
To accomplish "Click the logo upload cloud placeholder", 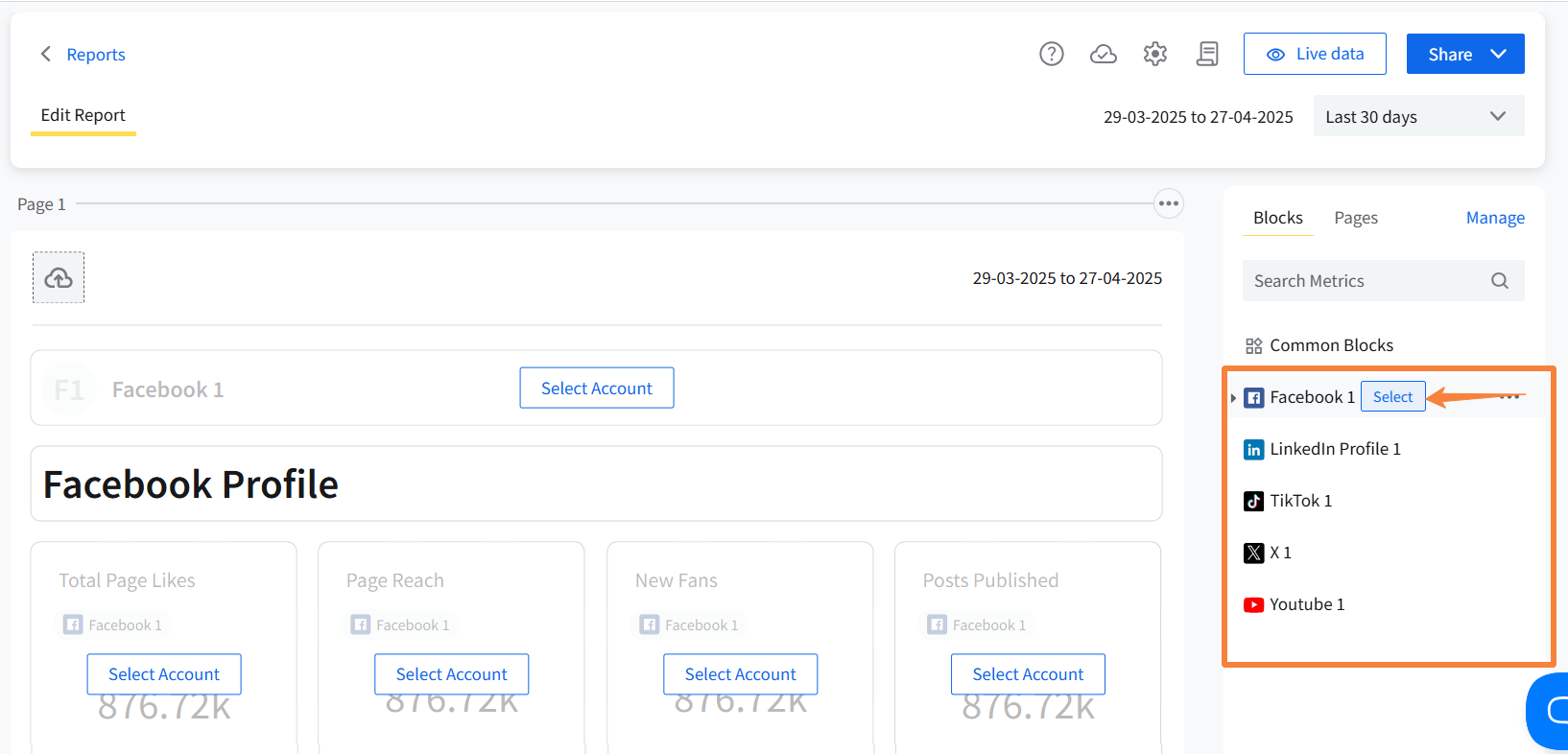I will pyautogui.click(x=59, y=278).
